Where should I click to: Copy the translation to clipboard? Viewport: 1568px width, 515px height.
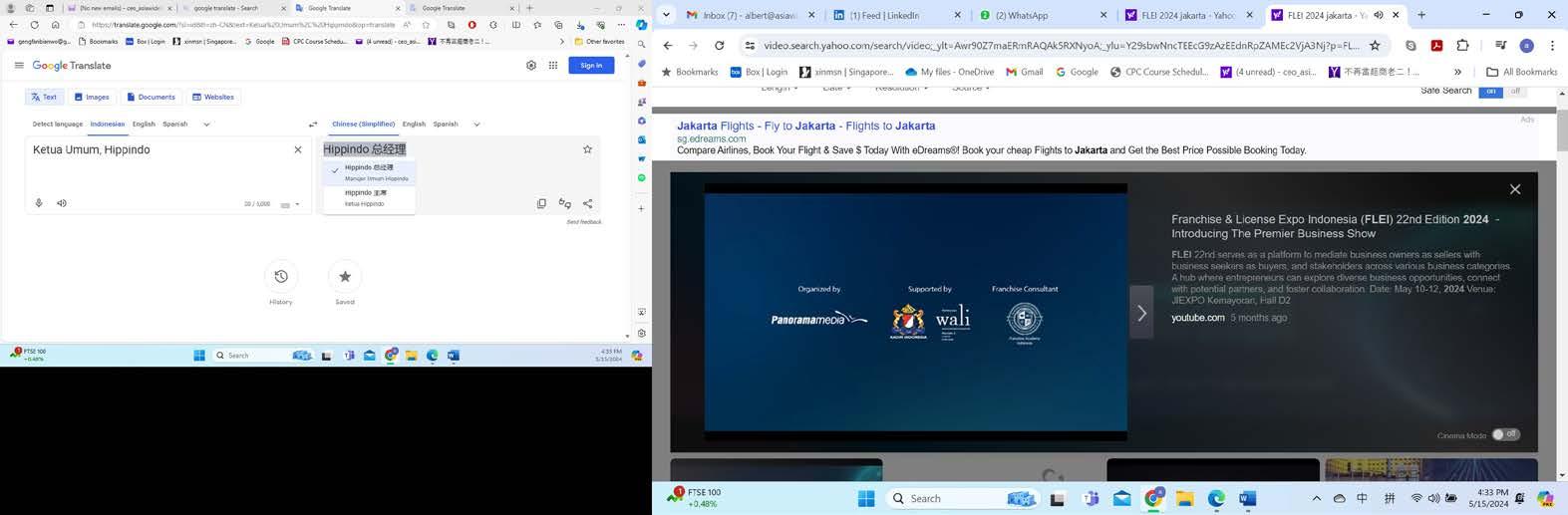541,203
